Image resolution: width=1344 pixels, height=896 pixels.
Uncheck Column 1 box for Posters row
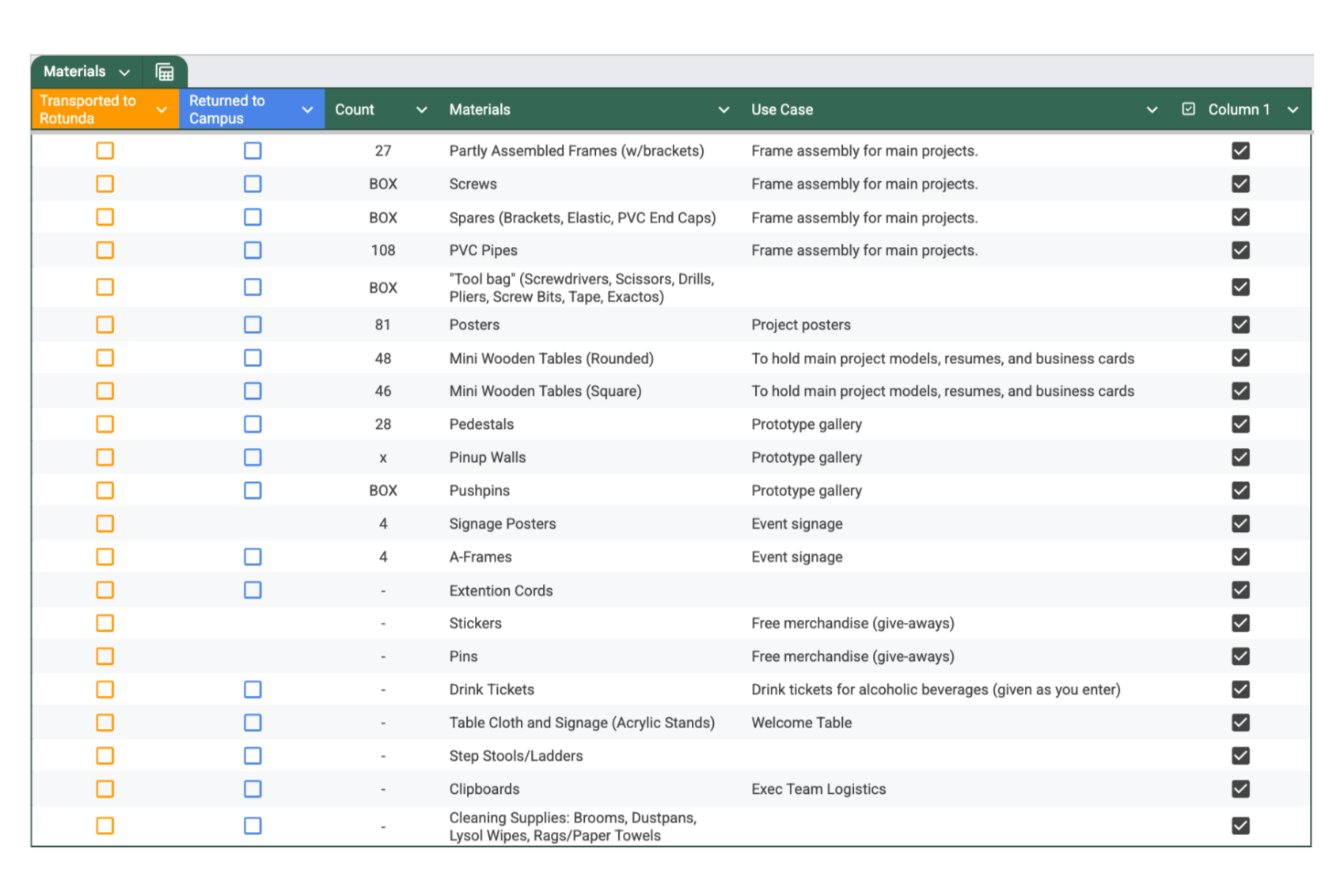tap(1240, 325)
